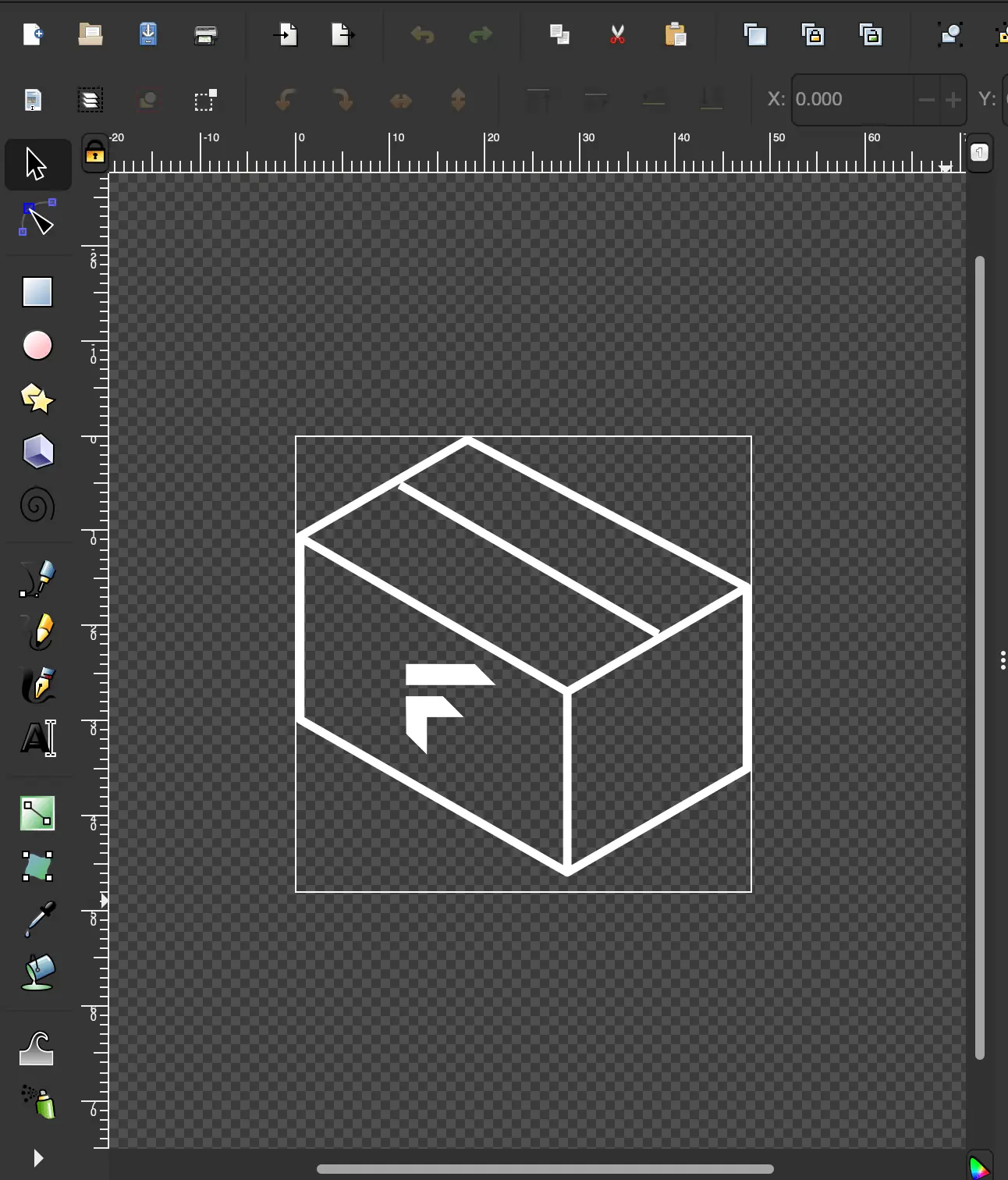This screenshot has height=1180, width=1008.
Task: Open an existing file via folder icon
Action: point(91,35)
